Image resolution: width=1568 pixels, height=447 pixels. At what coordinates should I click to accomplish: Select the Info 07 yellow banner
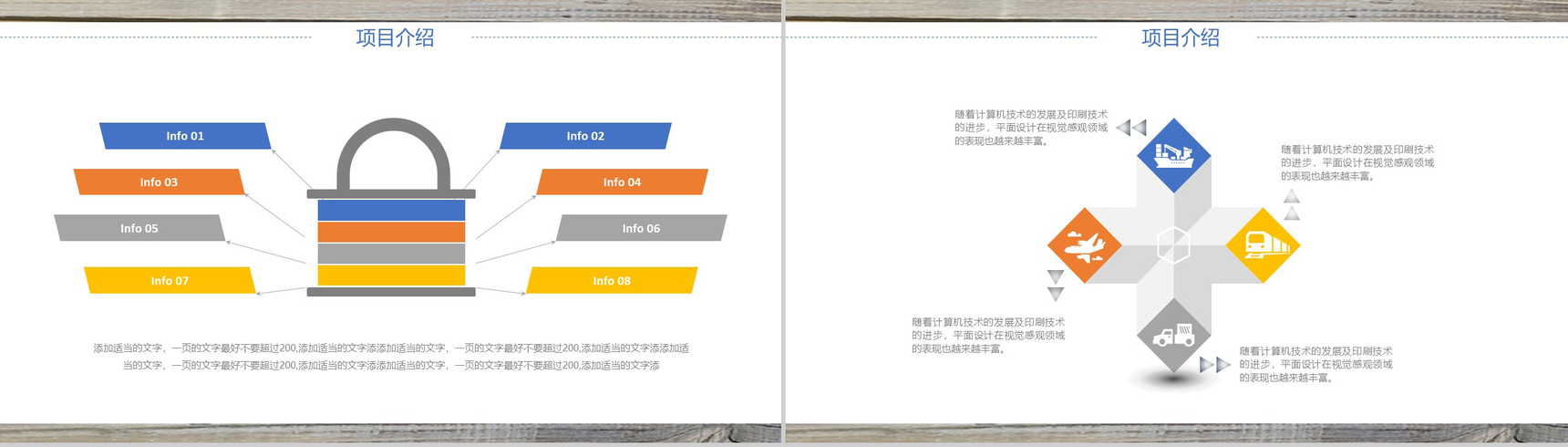tap(170, 280)
